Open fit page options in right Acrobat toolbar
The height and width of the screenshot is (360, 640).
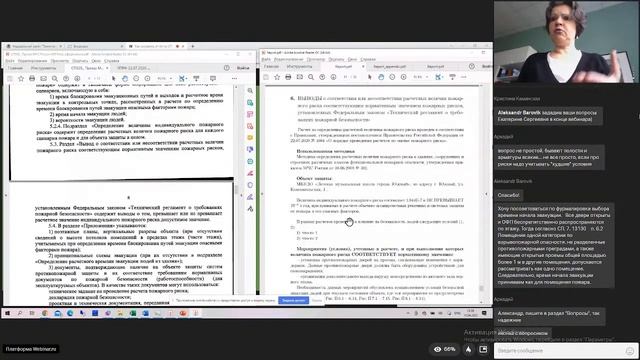pyautogui.click(x=439, y=77)
